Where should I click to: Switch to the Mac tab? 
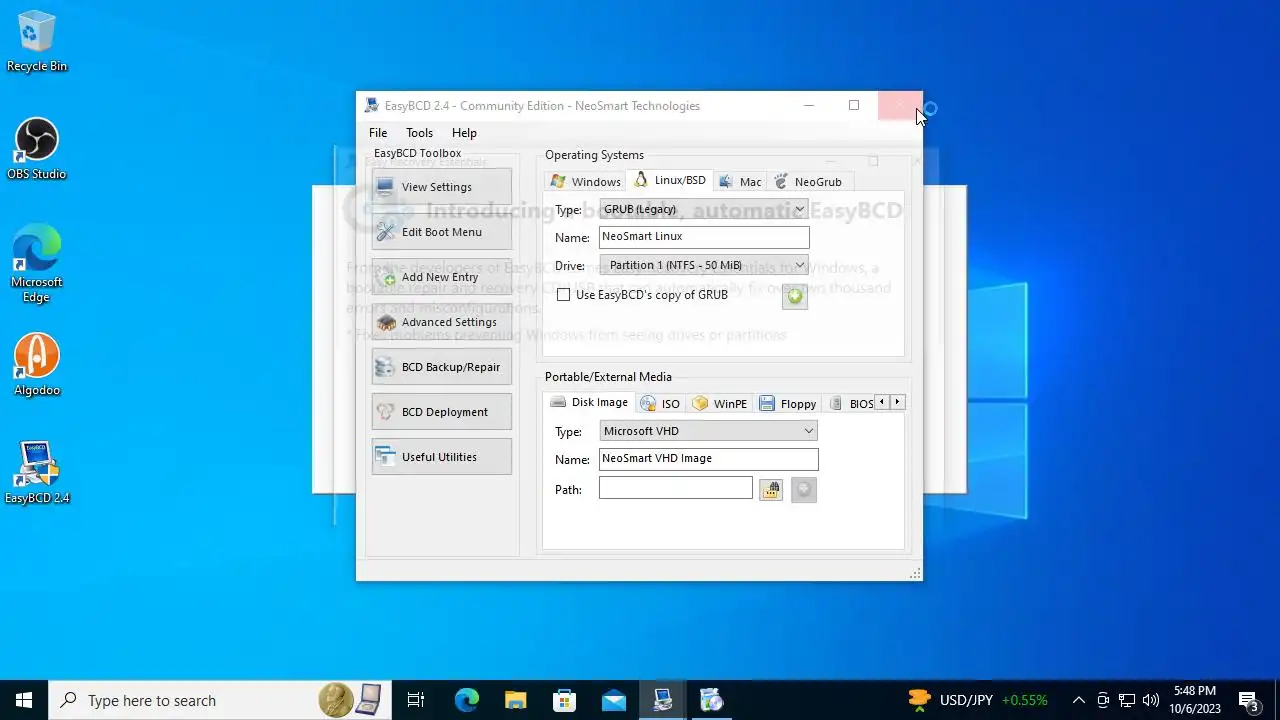(740, 182)
